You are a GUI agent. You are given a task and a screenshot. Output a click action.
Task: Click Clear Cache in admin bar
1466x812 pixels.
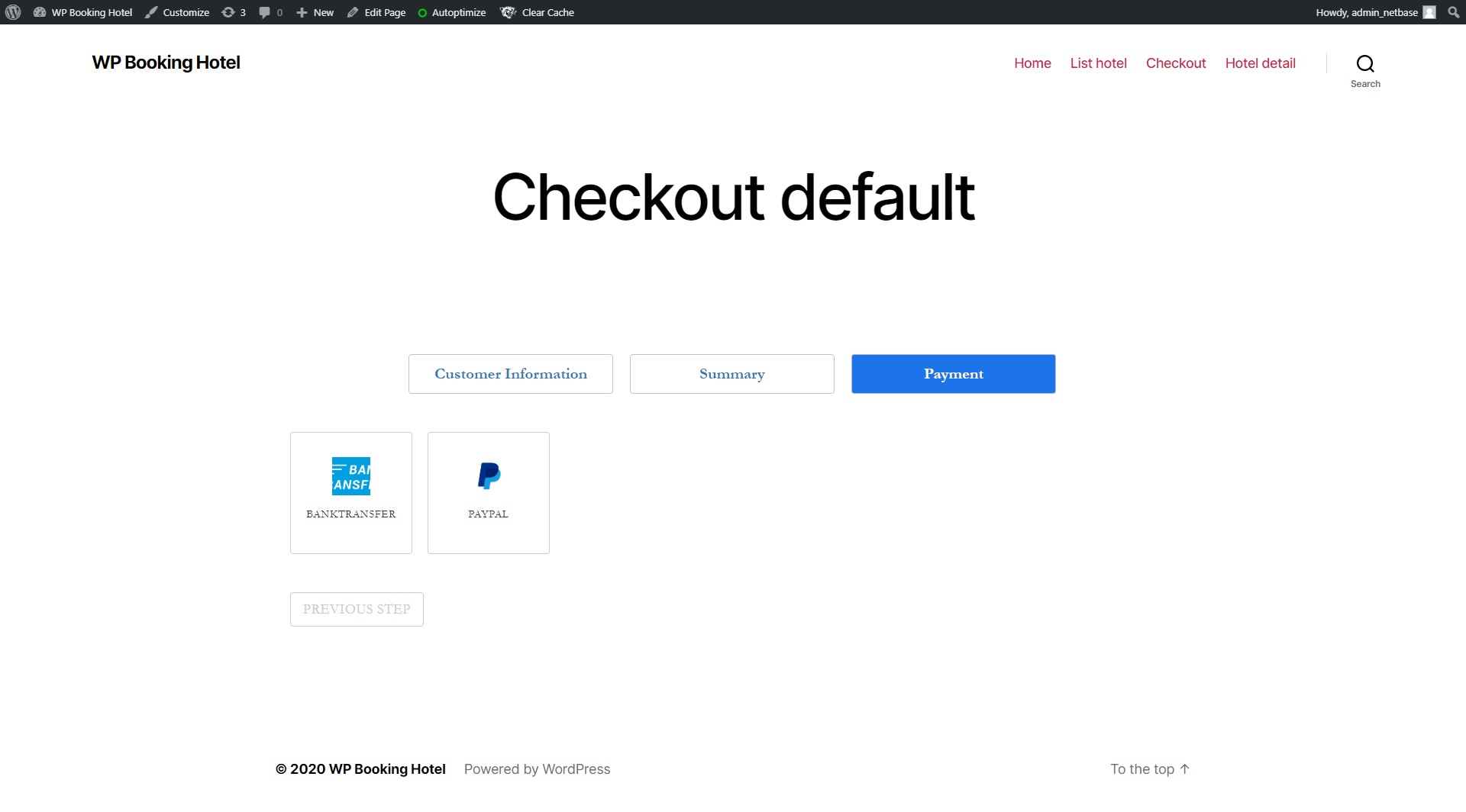click(538, 12)
